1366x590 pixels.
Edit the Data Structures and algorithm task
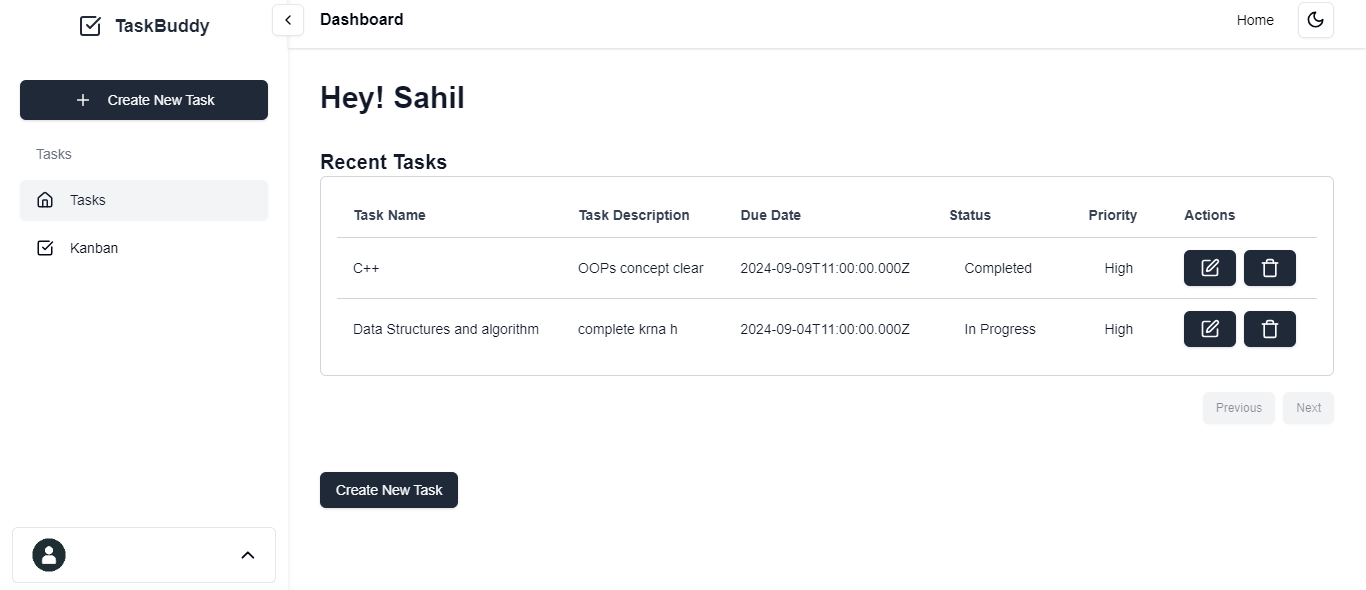click(x=1209, y=329)
